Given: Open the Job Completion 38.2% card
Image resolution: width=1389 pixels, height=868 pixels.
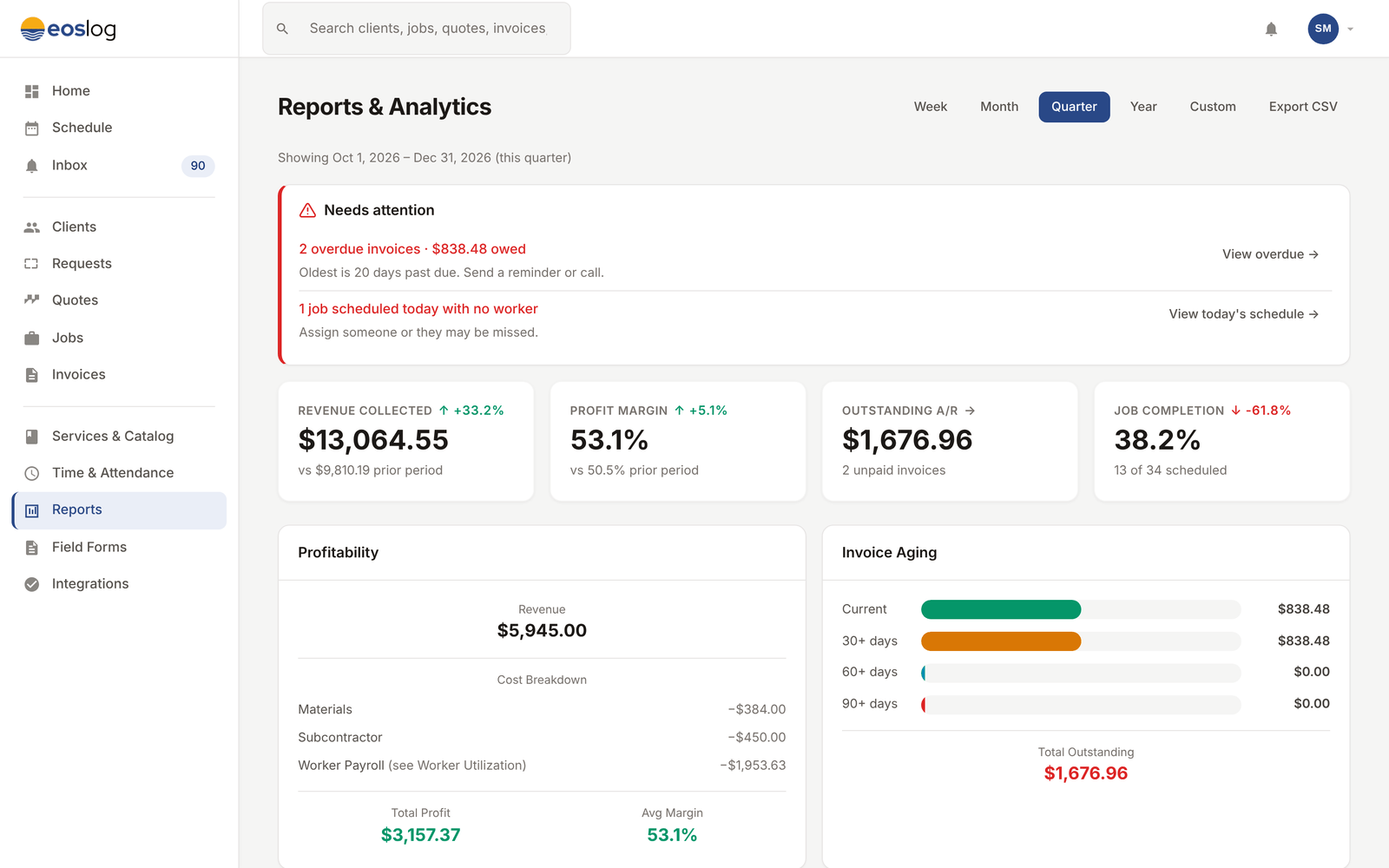Looking at the screenshot, I should 1221,441.
